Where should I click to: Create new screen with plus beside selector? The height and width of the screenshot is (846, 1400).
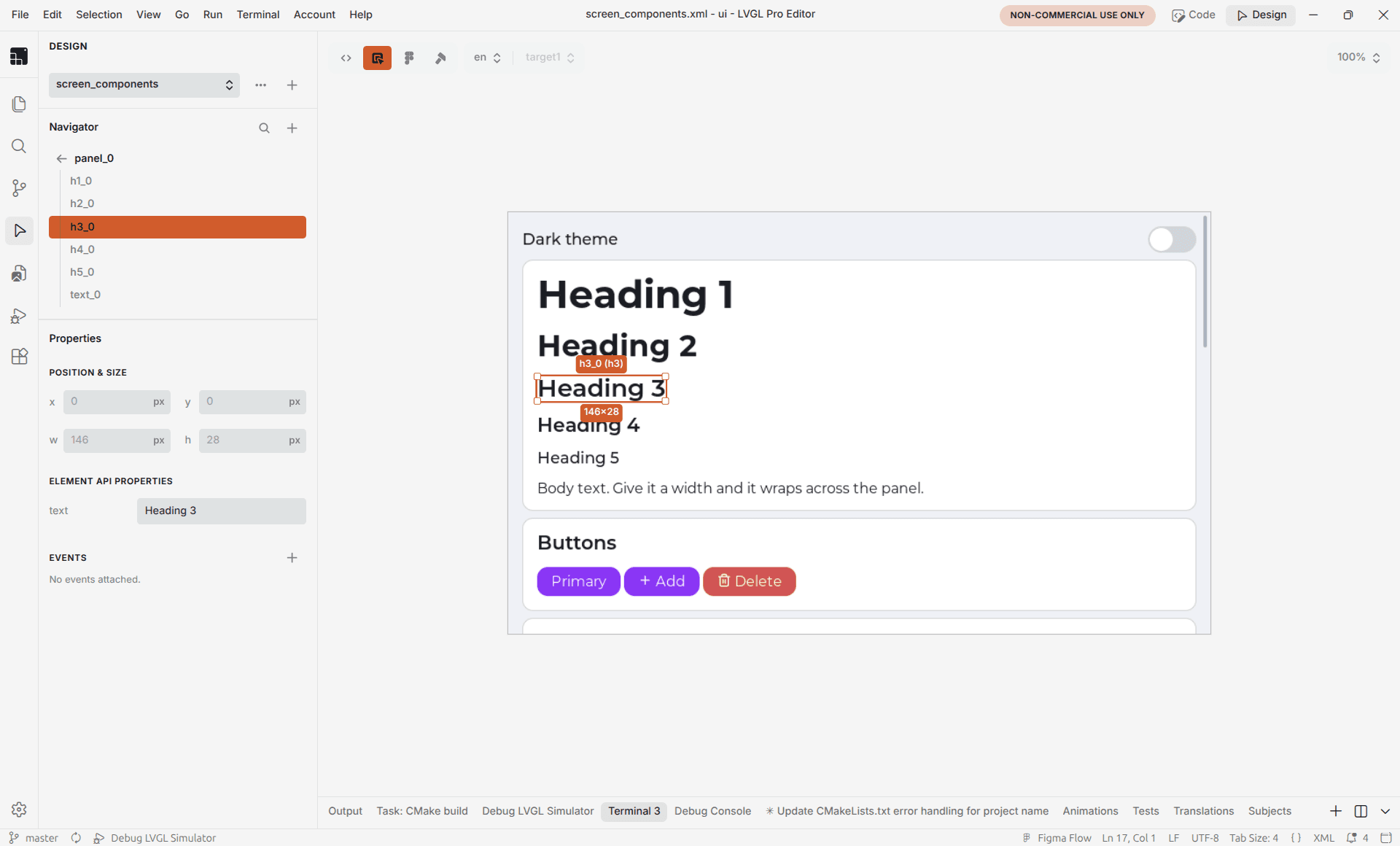click(292, 85)
